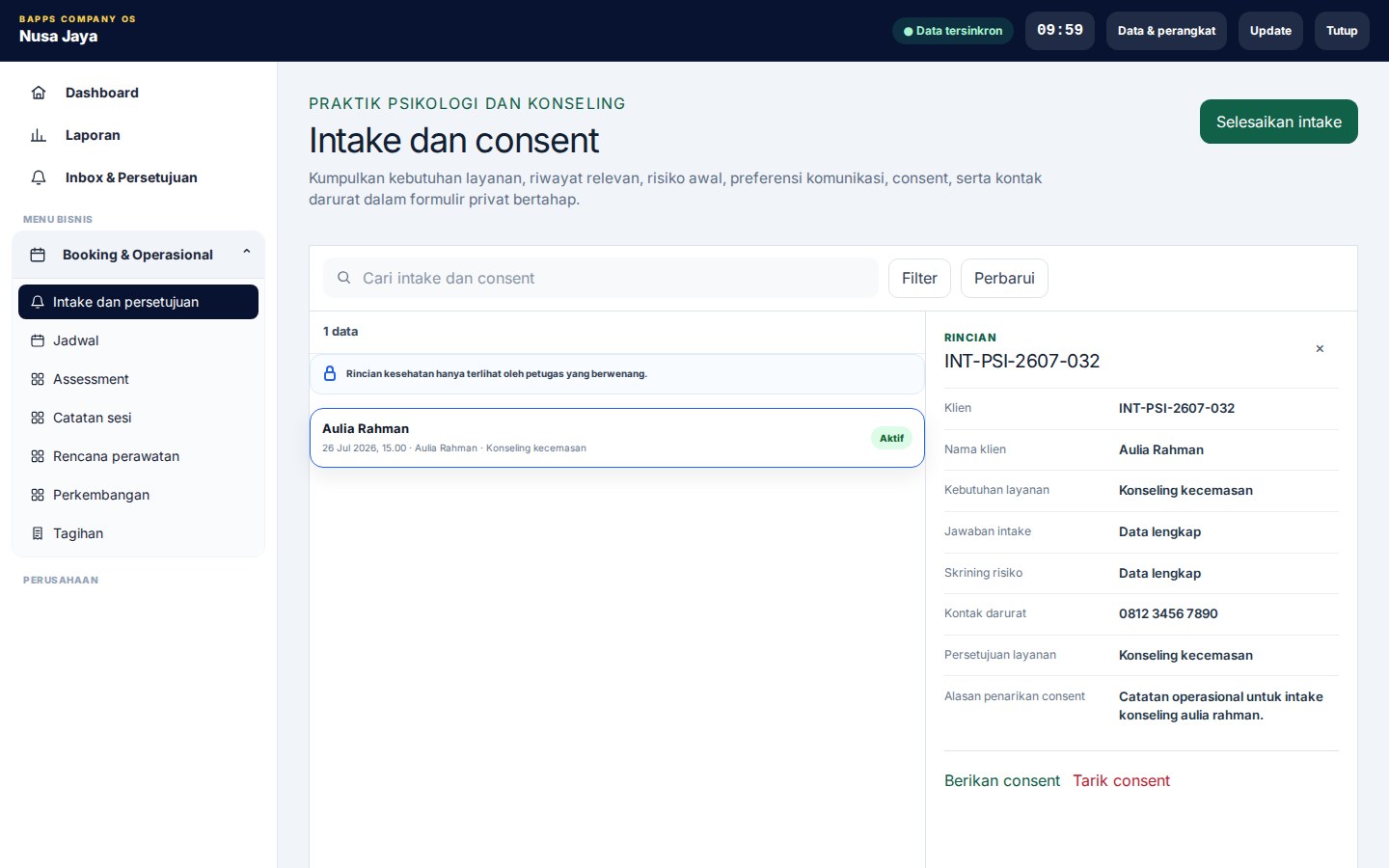Open the Filter options
Screen dimensions: 1389x868
(x=919, y=278)
